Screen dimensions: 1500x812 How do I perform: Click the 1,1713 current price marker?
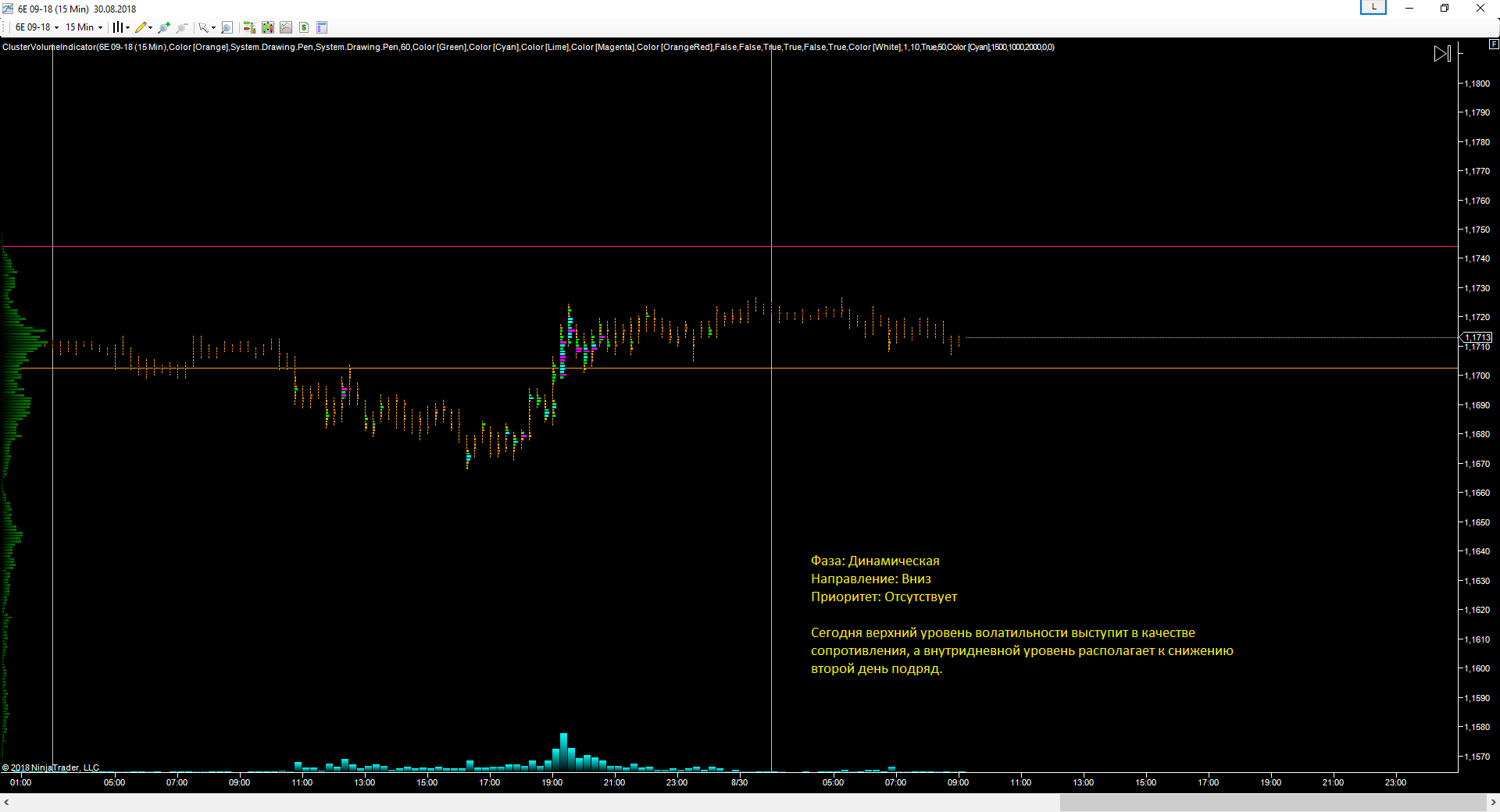[1477, 337]
